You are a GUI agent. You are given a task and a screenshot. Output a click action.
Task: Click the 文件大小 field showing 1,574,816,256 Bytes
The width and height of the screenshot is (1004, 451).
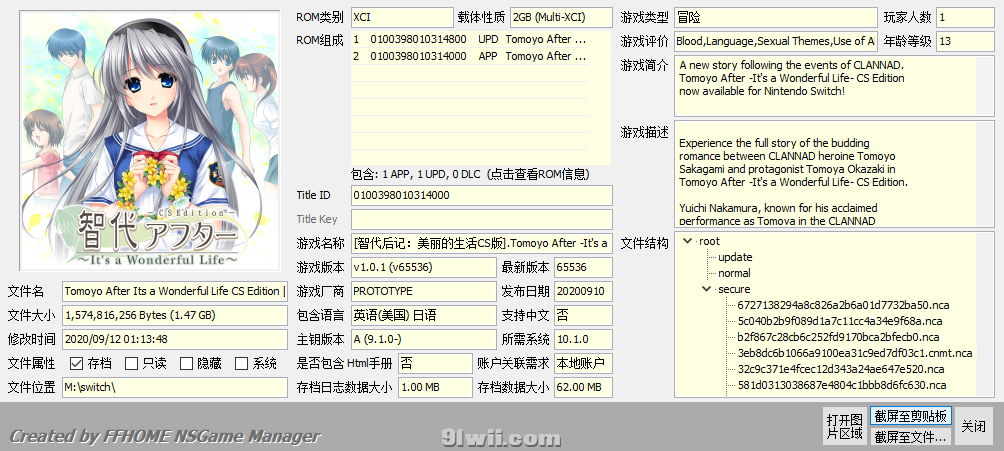point(175,315)
